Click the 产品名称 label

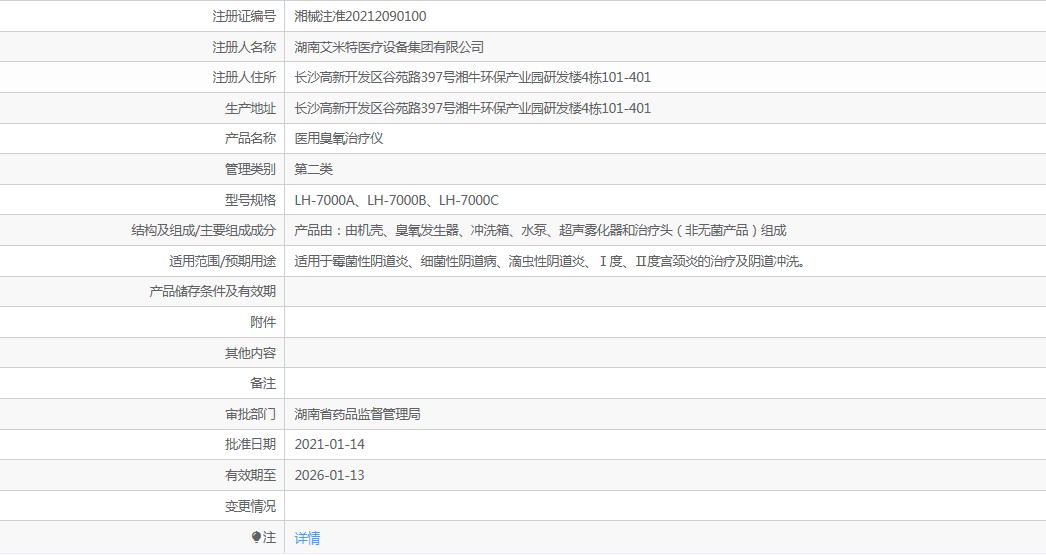click(x=250, y=138)
